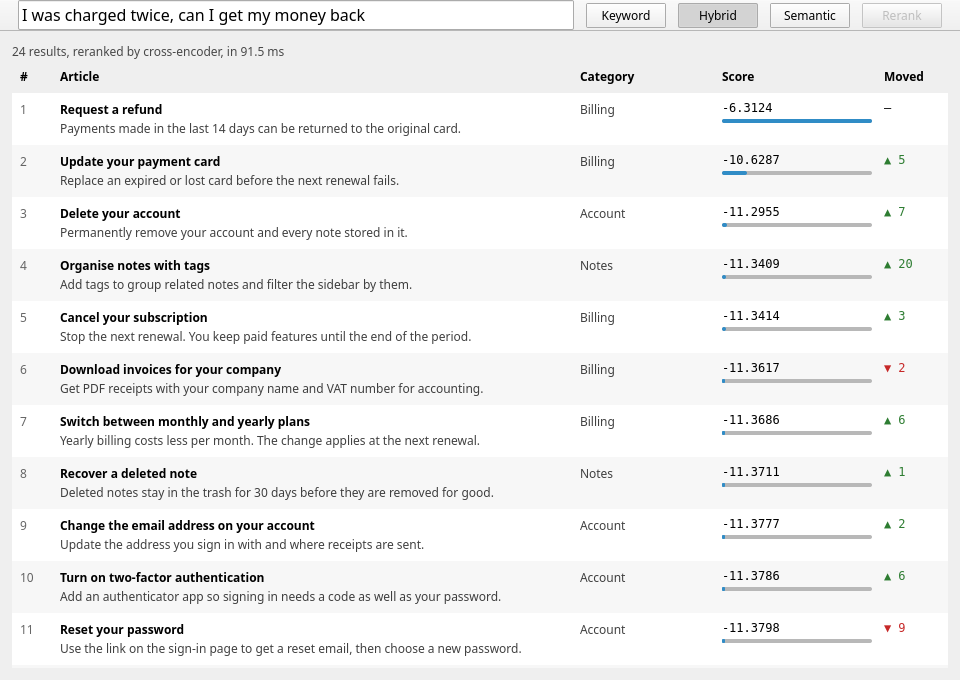Open the 'Request a refund' article

pyautogui.click(x=111, y=110)
